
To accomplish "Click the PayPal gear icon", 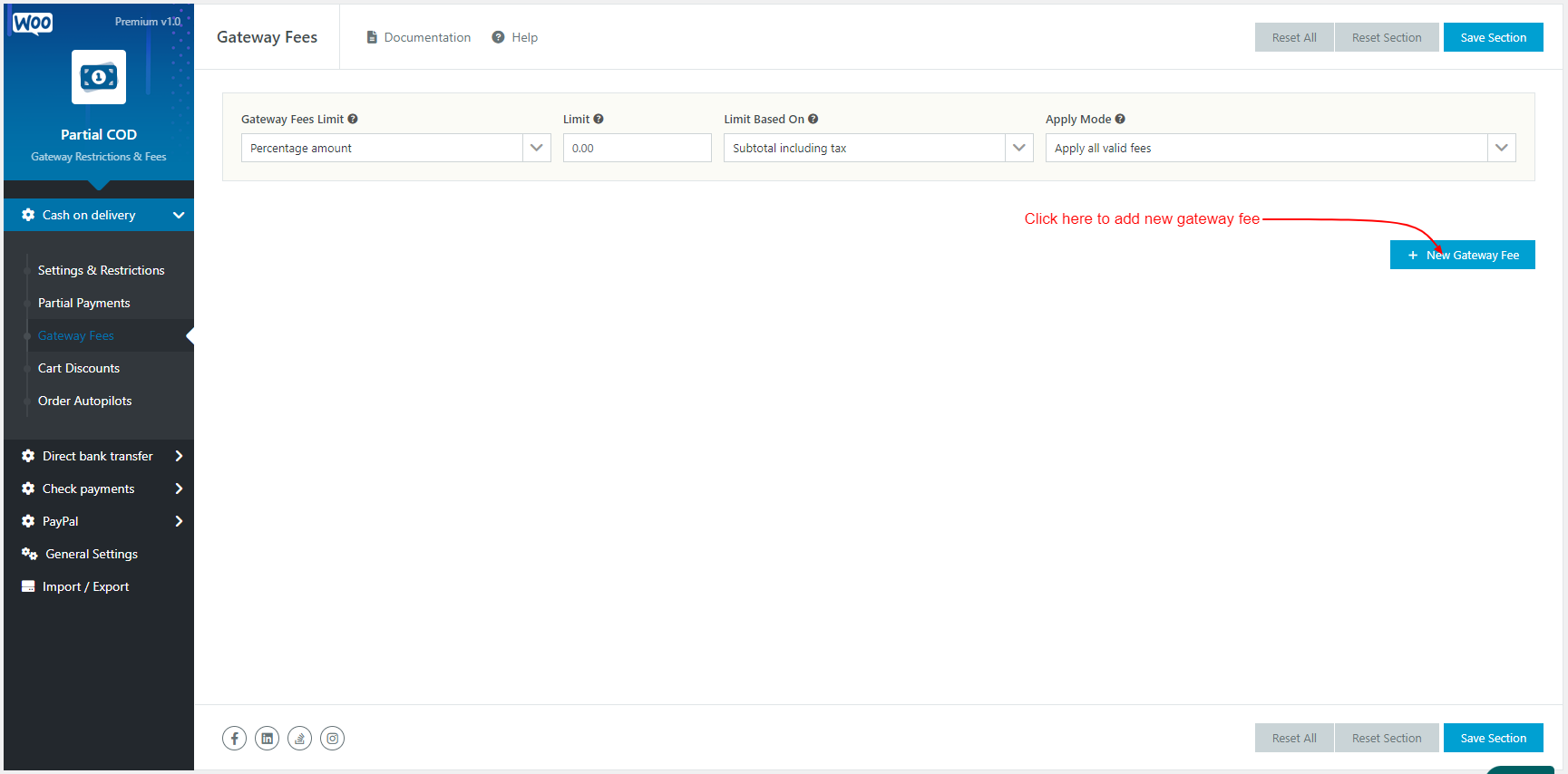I will pyautogui.click(x=28, y=521).
